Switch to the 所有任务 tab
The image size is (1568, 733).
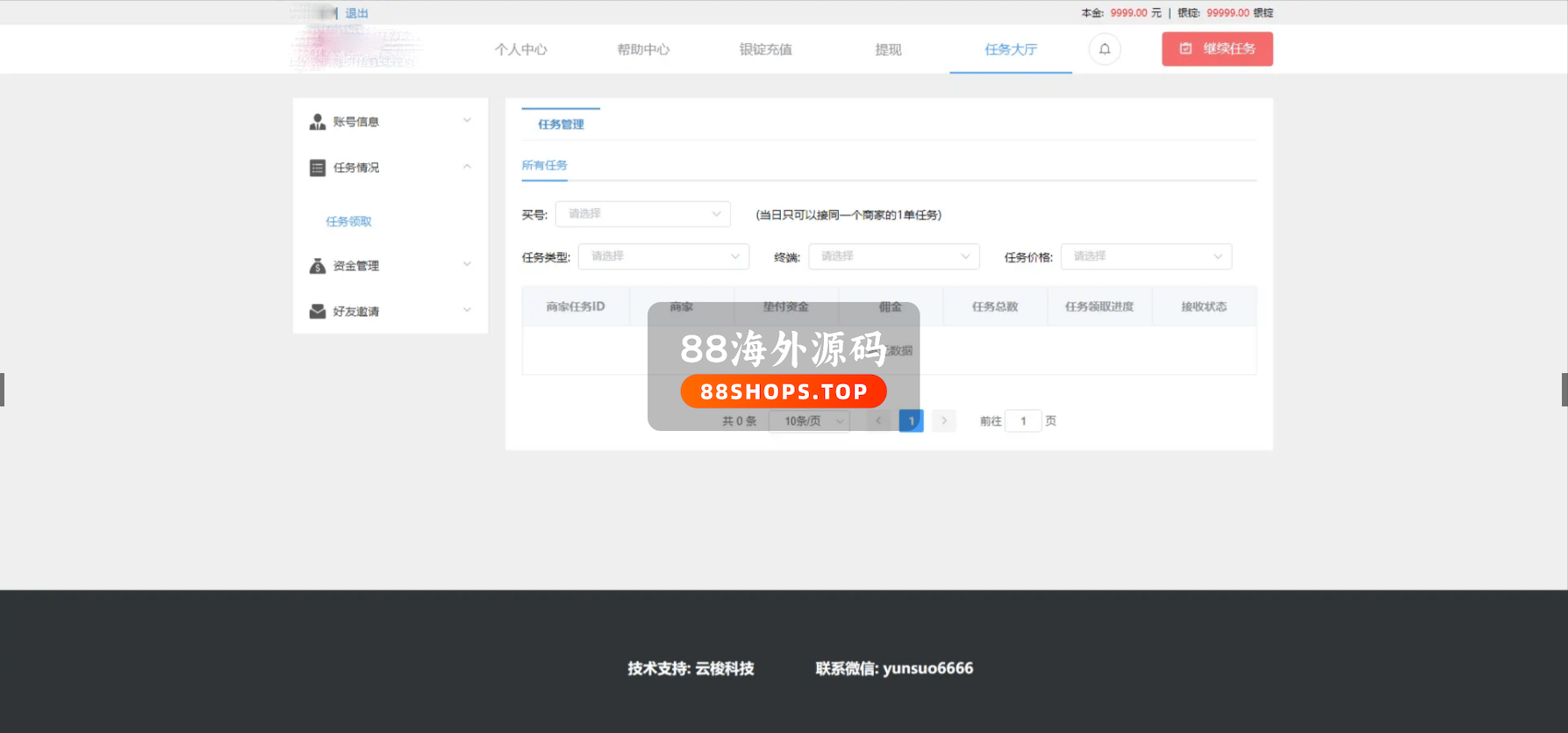click(544, 166)
